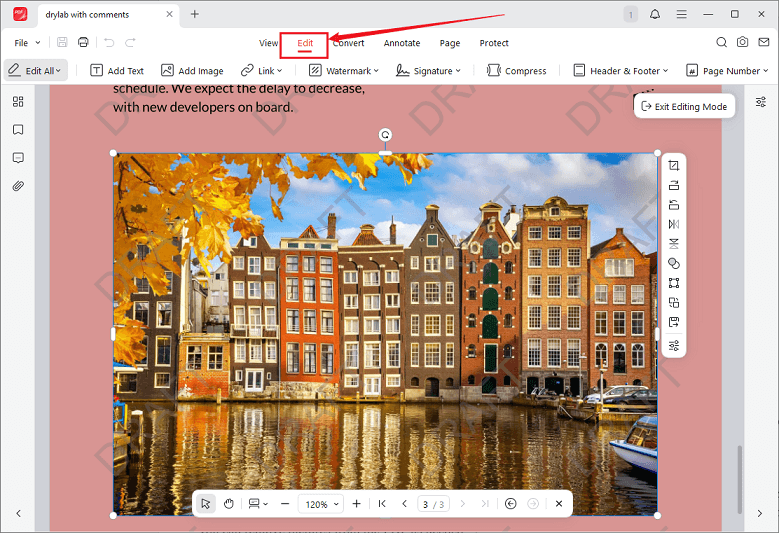This screenshot has width=779, height=533.
Task: Click the Compress button
Action: 517,71
